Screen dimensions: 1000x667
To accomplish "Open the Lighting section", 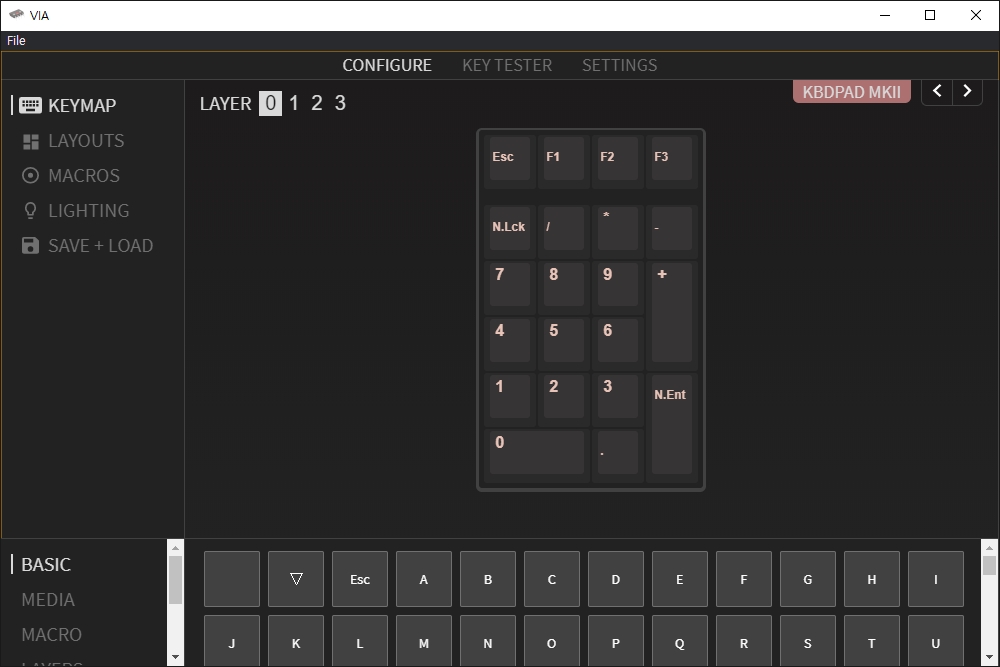I will pyautogui.click(x=75, y=210).
